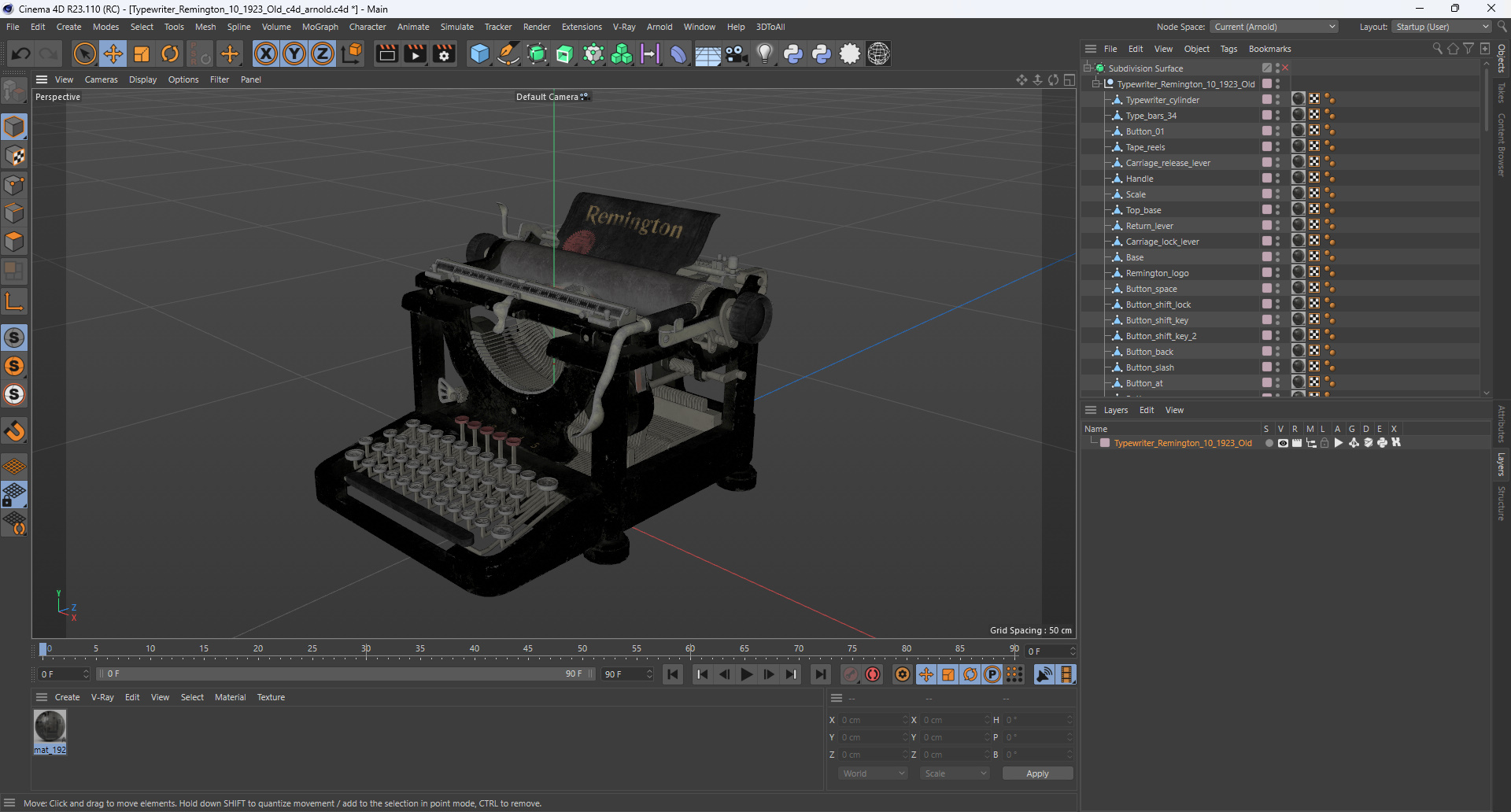This screenshot has width=1511, height=812.
Task: Open the Arnold menu
Action: pos(659,27)
